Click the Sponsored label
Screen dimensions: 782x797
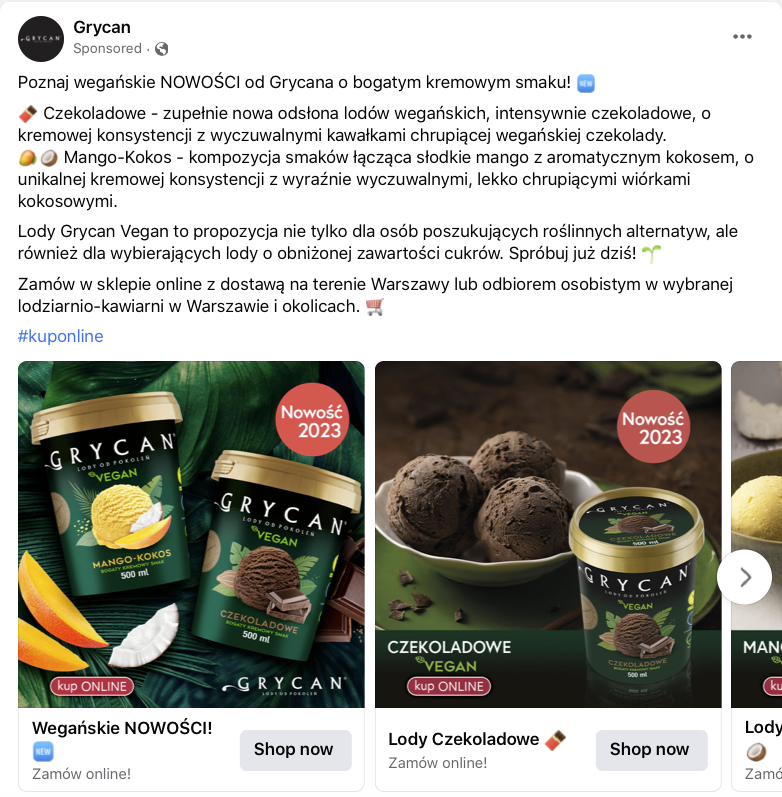point(107,49)
